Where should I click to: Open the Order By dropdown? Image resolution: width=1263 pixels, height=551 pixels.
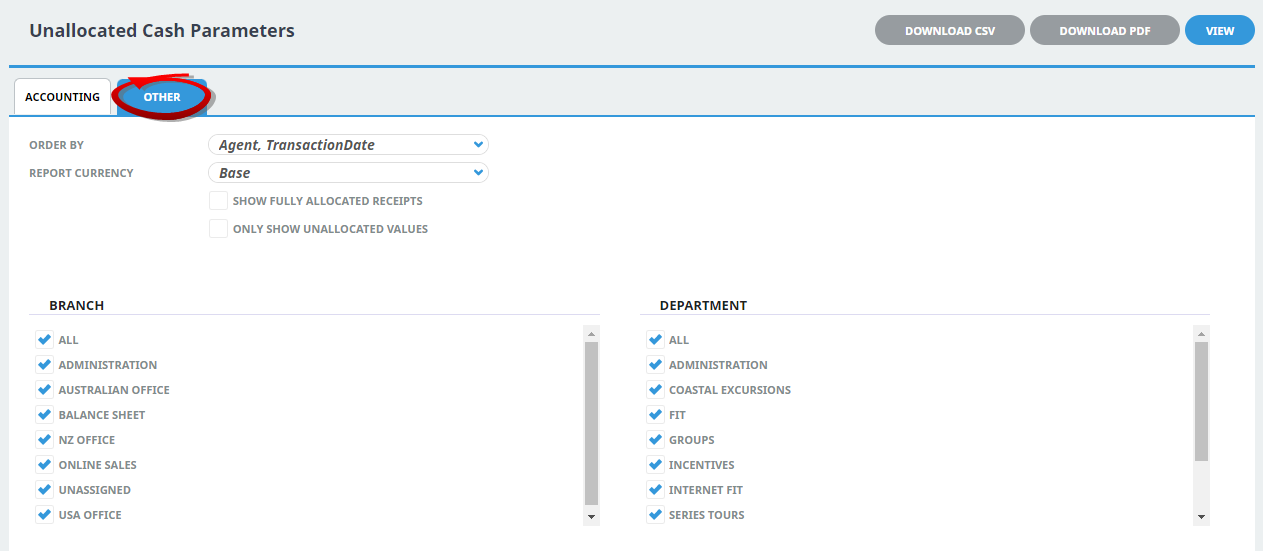click(348, 145)
